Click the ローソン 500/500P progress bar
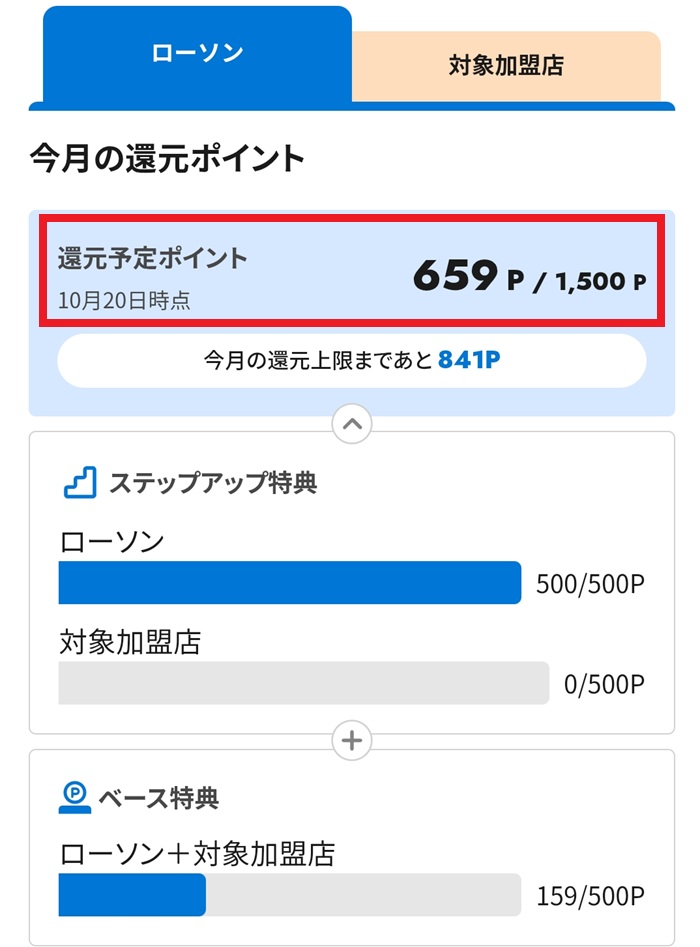This screenshot has width=700, height=947. point(290,583)
